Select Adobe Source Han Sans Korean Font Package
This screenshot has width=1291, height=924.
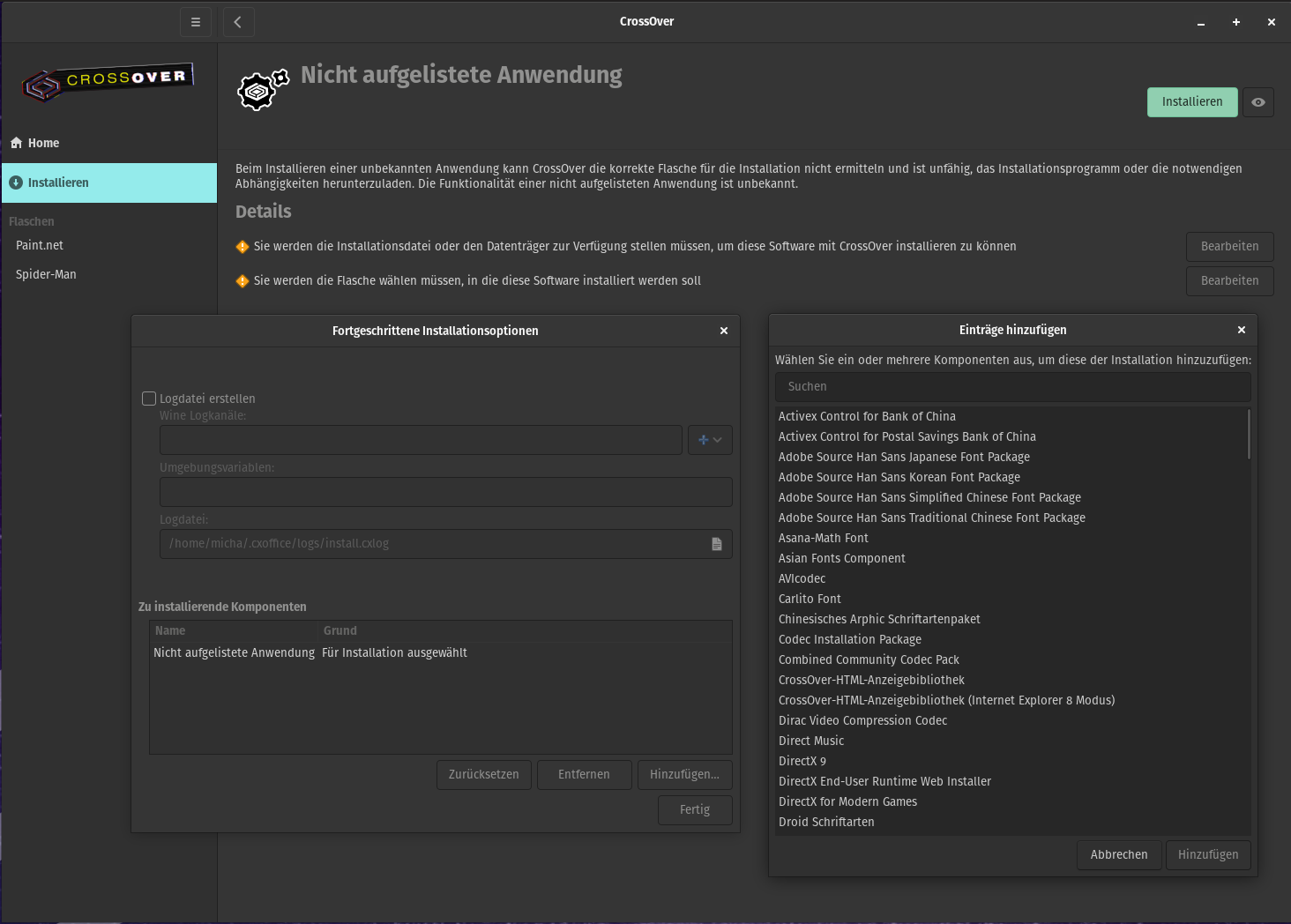click(x=1011, y=478)
